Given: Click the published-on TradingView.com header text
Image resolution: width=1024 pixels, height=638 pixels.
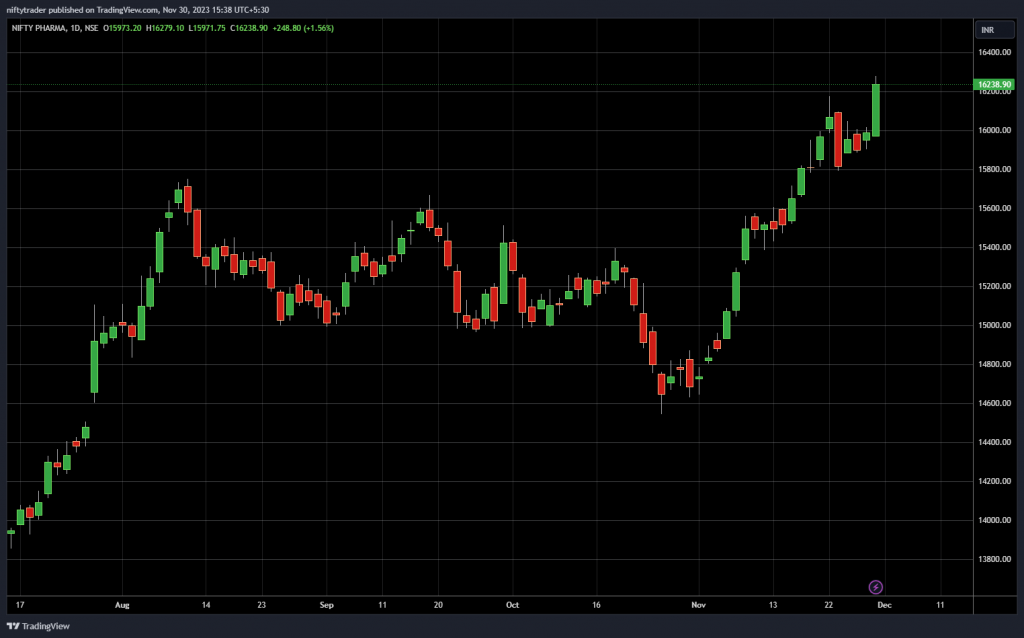Looking at the screenshot, I should [137, 10].
